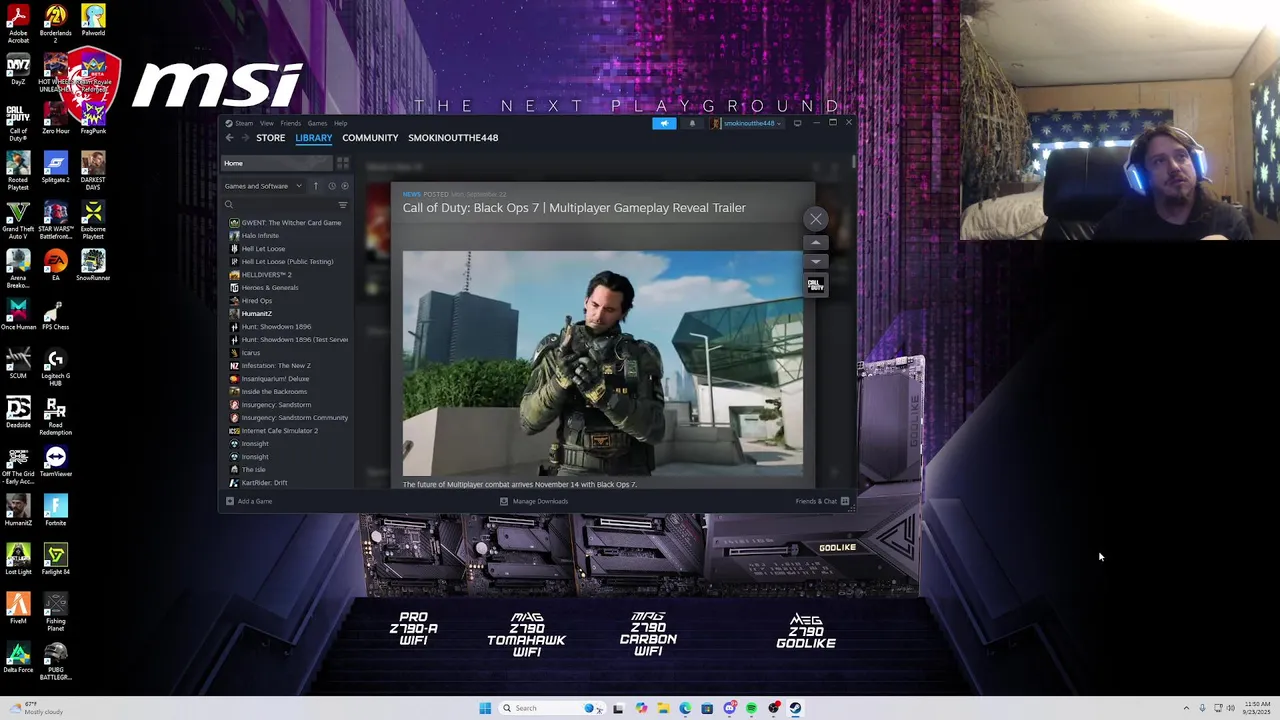Open Call of Duty game icon beside news
This screenshot has width=1280, height=720.
pos(816,285)
